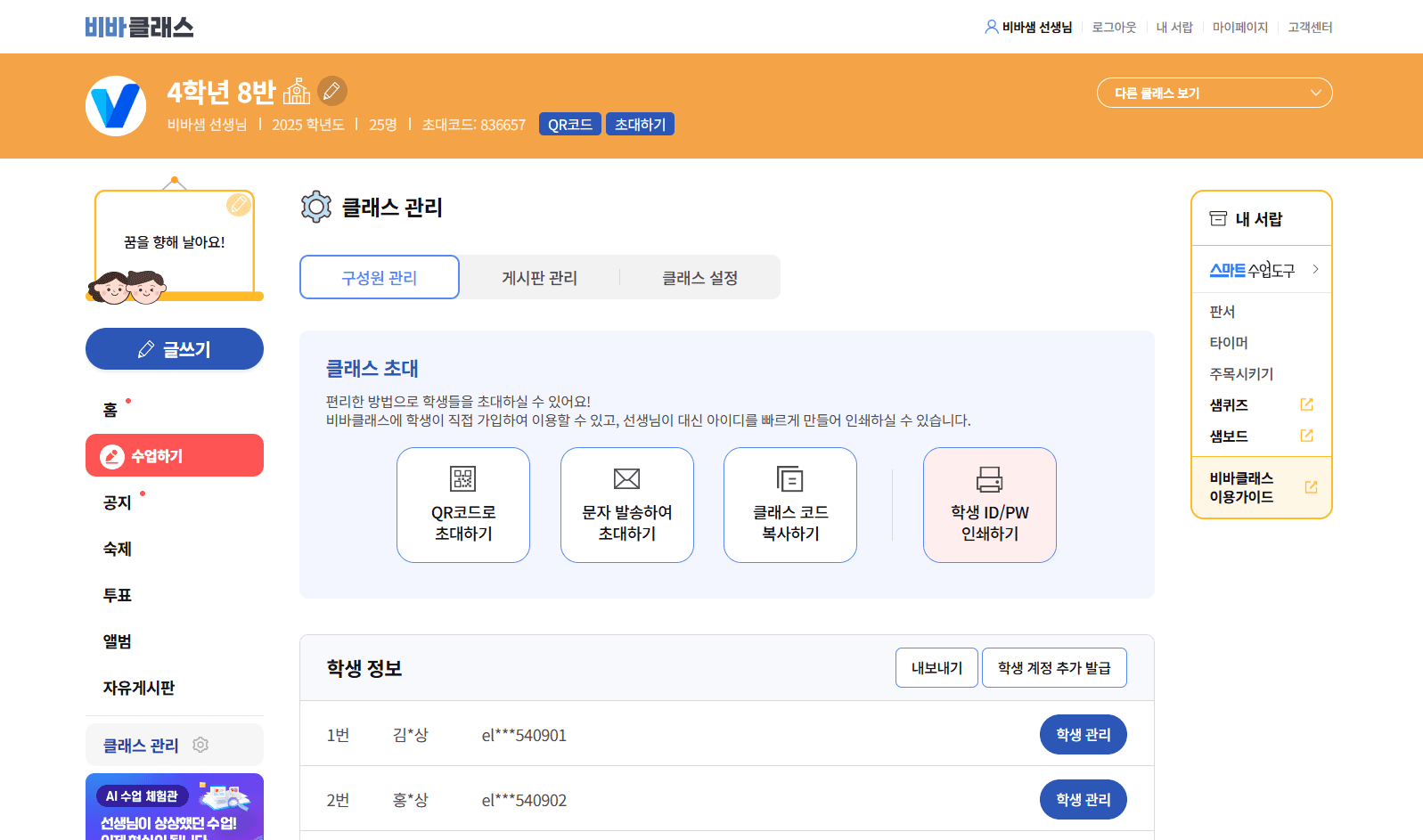Click the 초대코드: 836657 text
The width and height of the screenshot is (1423, 840).
click(x=474, y=125)
